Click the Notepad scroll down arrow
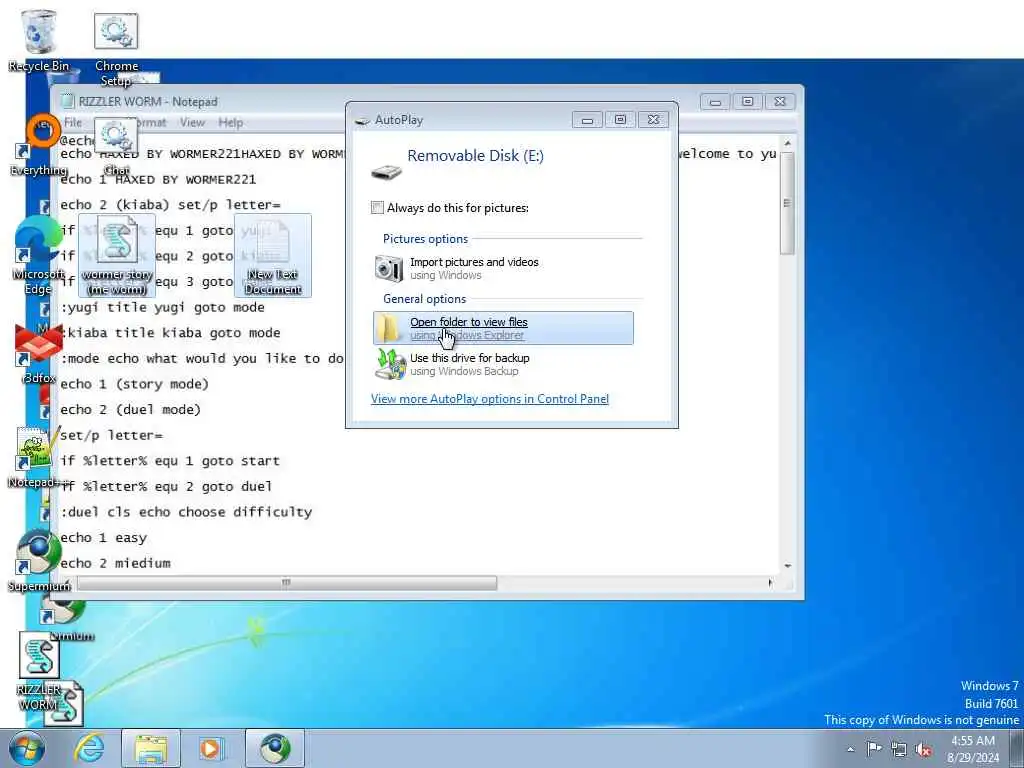Image resolution: width=1024 pixels, height=768 pixels. [787, 566]
